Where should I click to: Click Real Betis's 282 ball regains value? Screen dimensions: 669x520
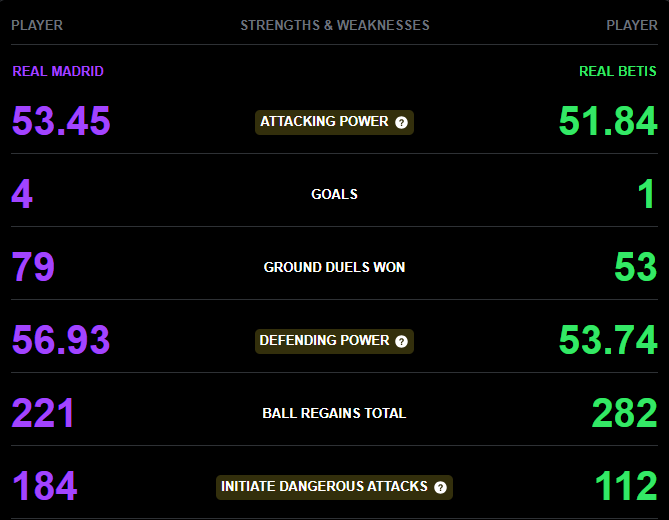pyautogui.click(x=625, y=413)
